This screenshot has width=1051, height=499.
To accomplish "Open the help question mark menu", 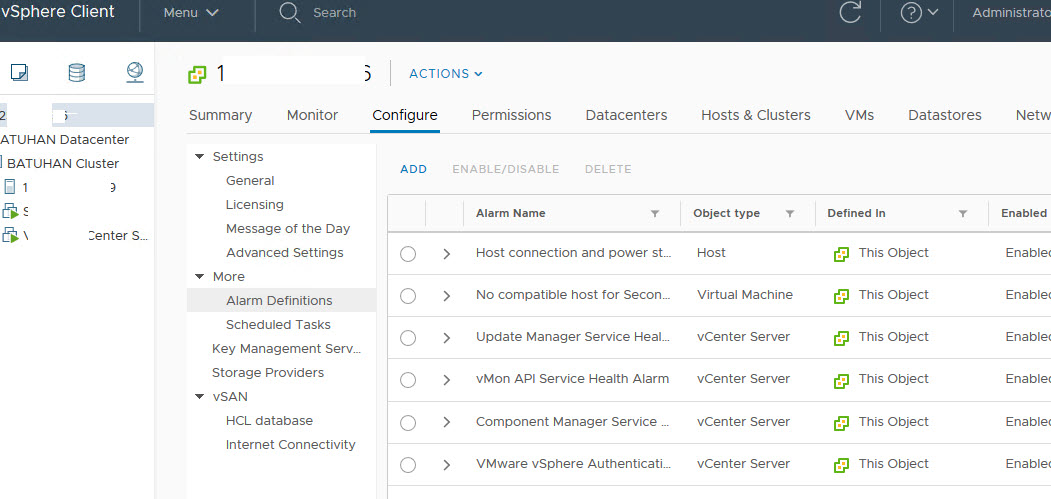I will (918, 13).
